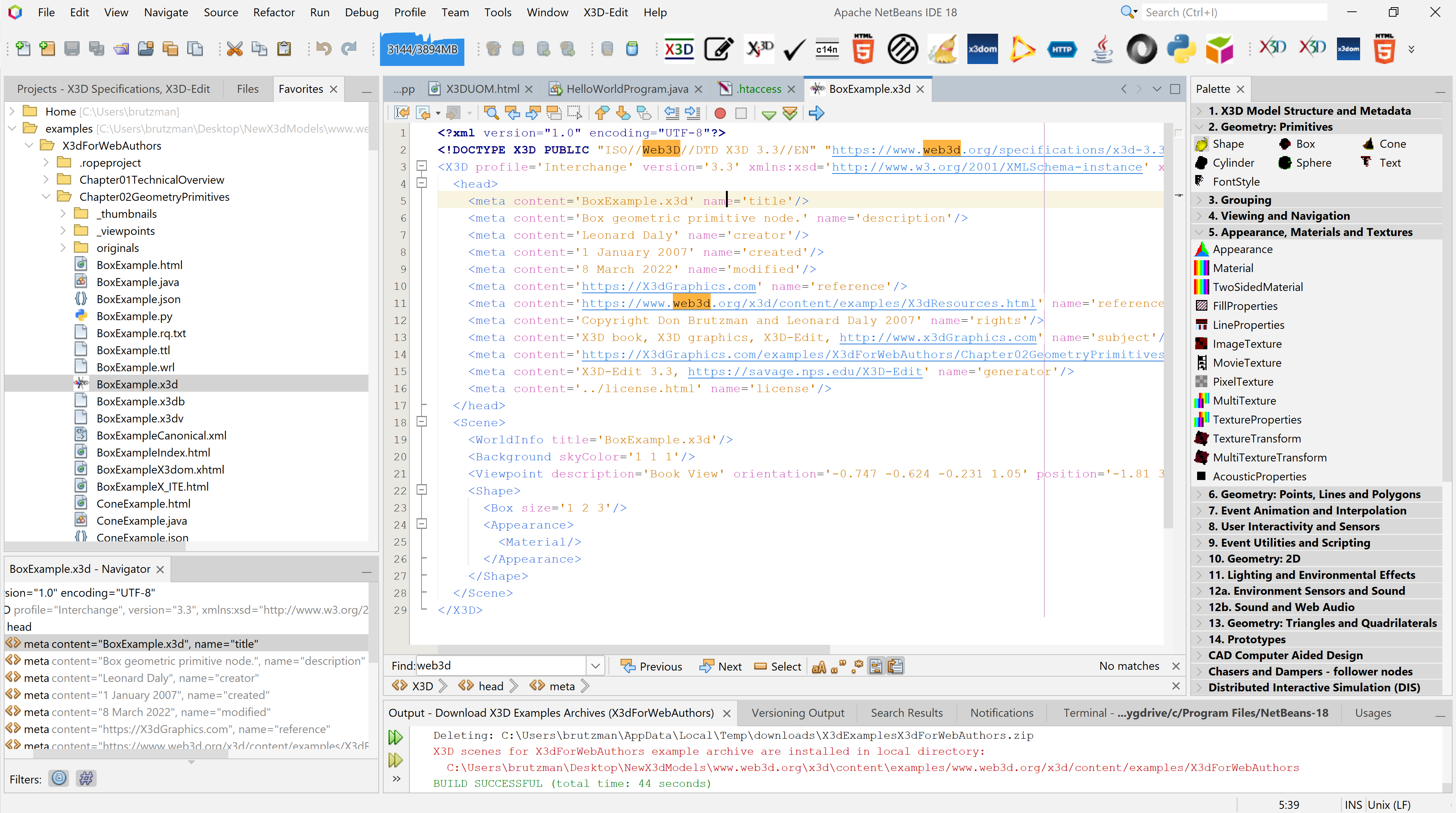Toggle rectangular selection mode
This screenshot has width=1456, height=813.
tap(574, 113)
